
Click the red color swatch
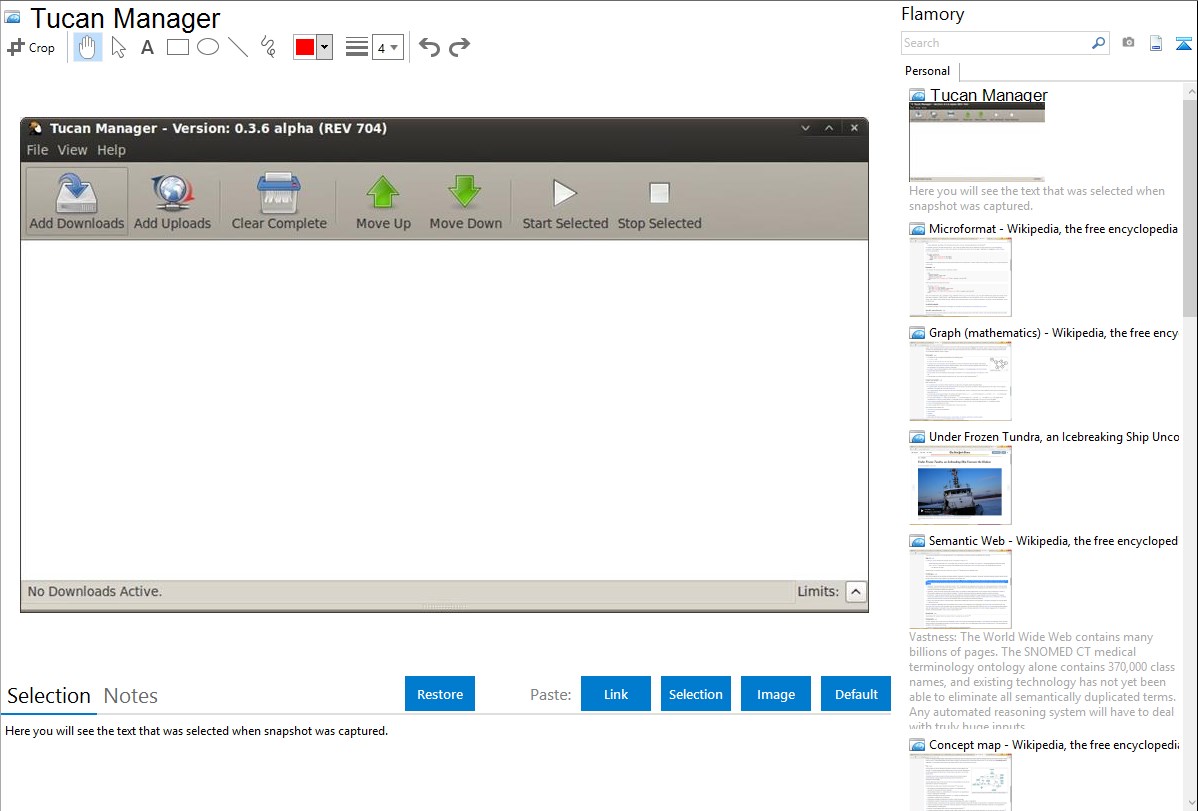click(305, 47)
